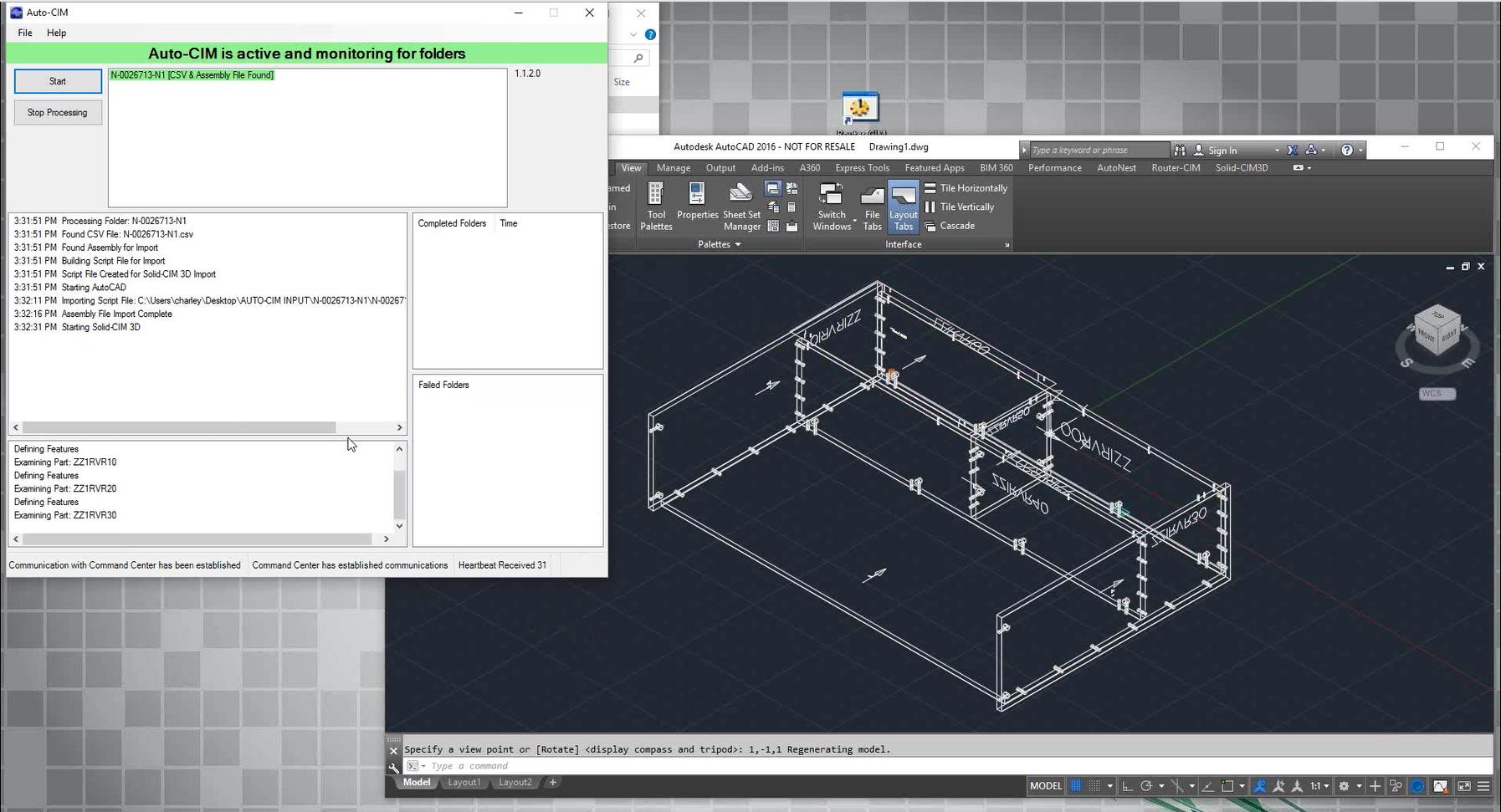Click the Start button in Auto-CIM
Screen dimensions: 1501x812
coord(58,81)
